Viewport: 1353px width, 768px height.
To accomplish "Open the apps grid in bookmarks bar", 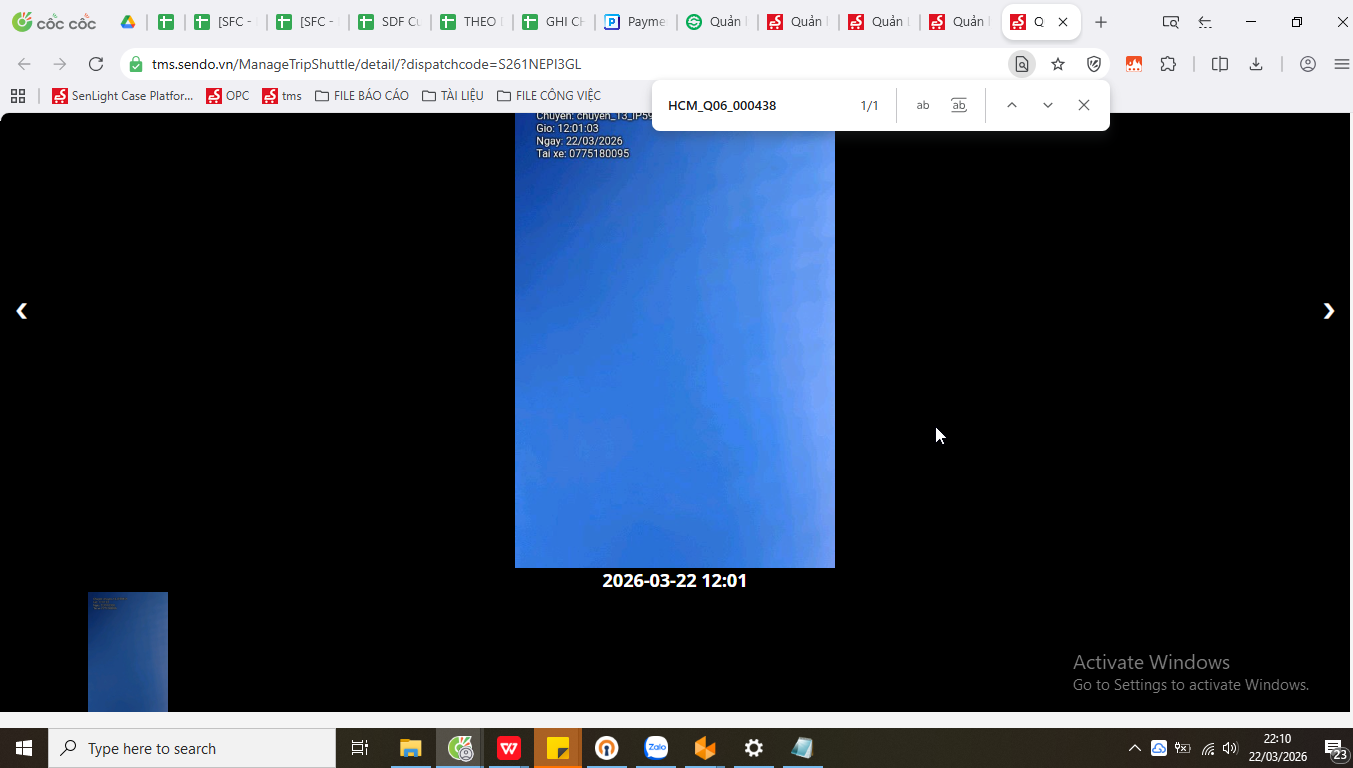I will click(x=17, y=96).
